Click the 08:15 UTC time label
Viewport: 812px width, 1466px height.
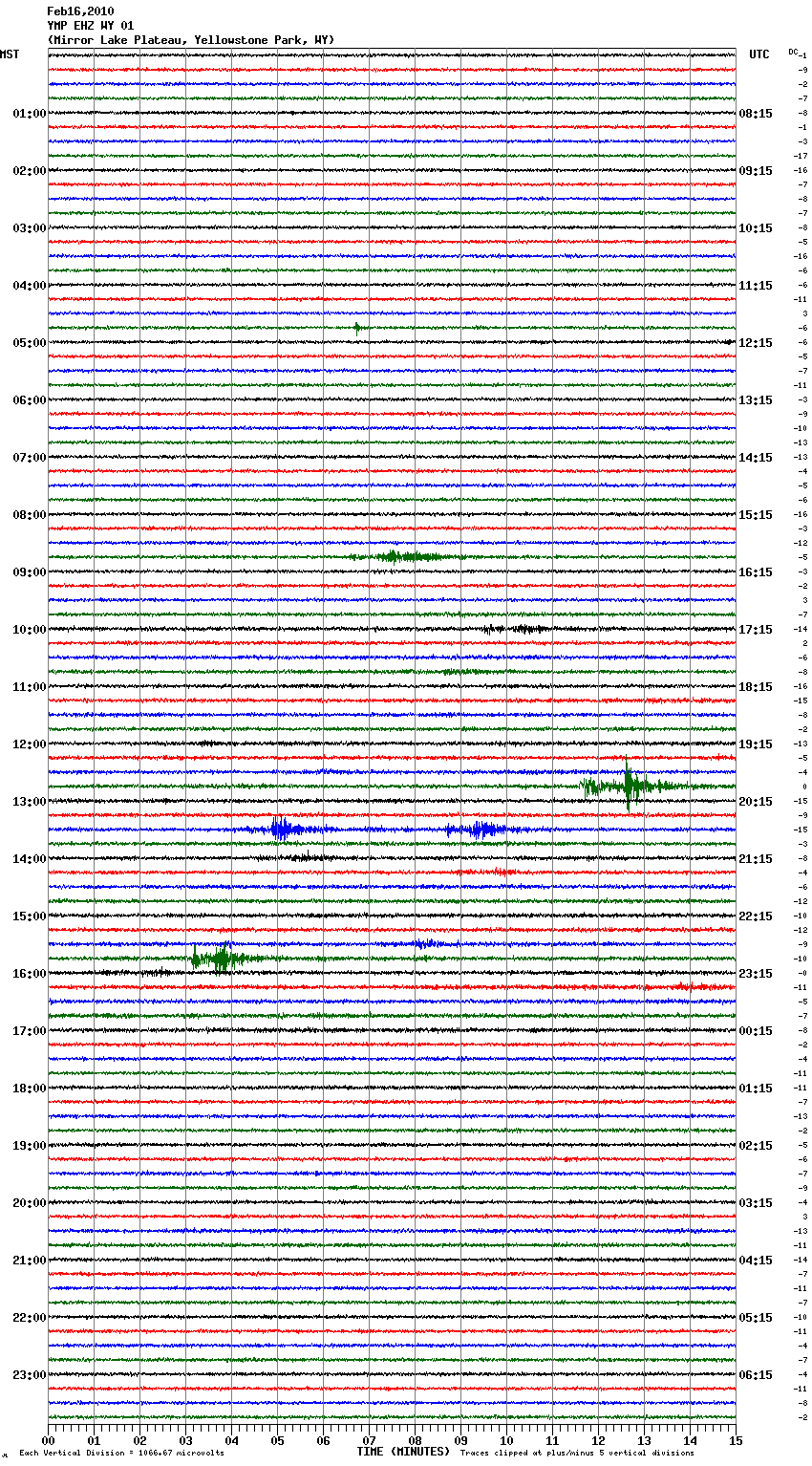pyautogui.click(x=756, y=114)
